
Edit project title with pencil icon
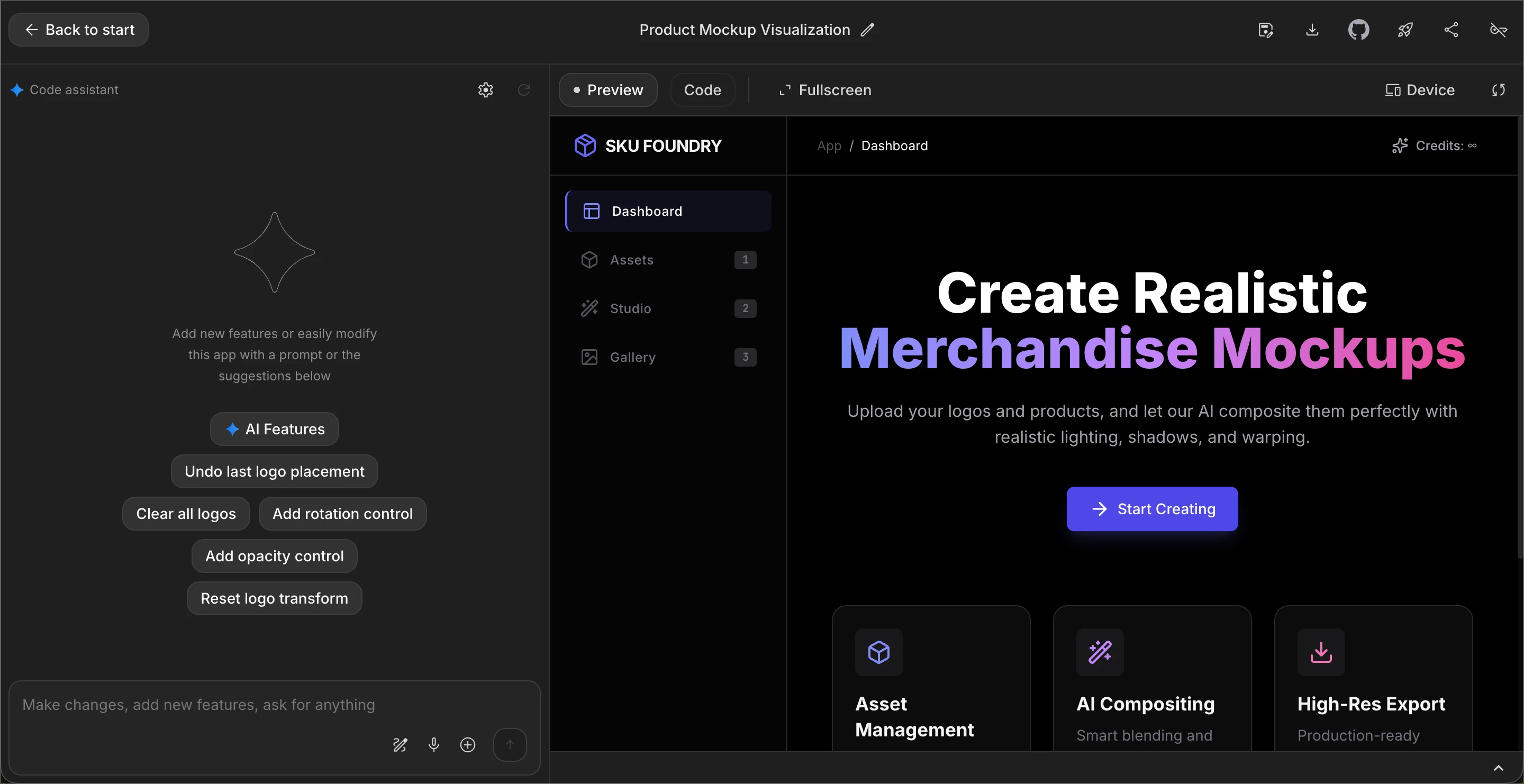(867, 30)
